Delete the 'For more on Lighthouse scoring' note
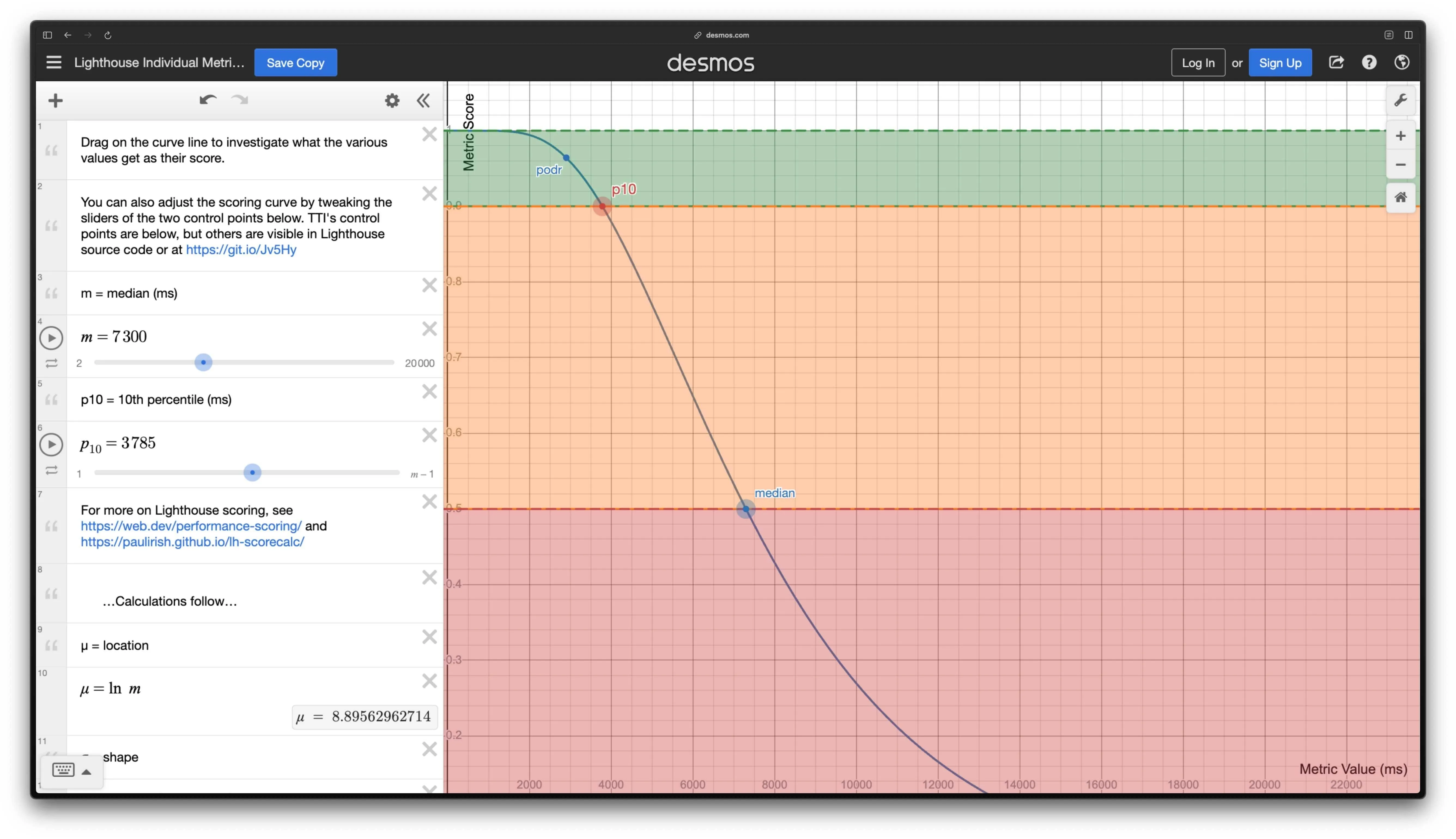Image resolution: width=1456 pixels, height=839 pixels. pos(429,502)
